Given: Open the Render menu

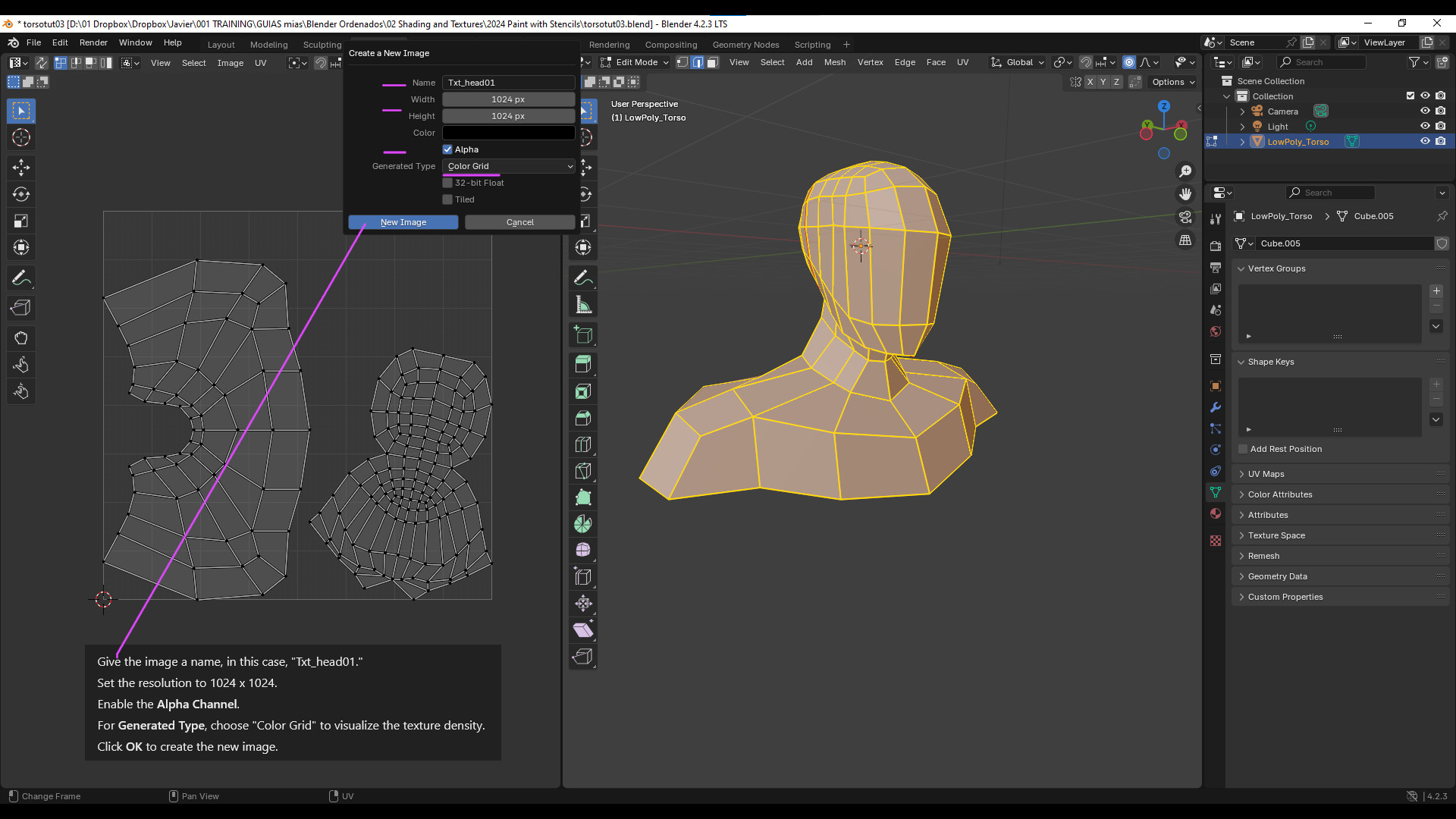Looking at the screenshot, I should [x=93, y=42].
